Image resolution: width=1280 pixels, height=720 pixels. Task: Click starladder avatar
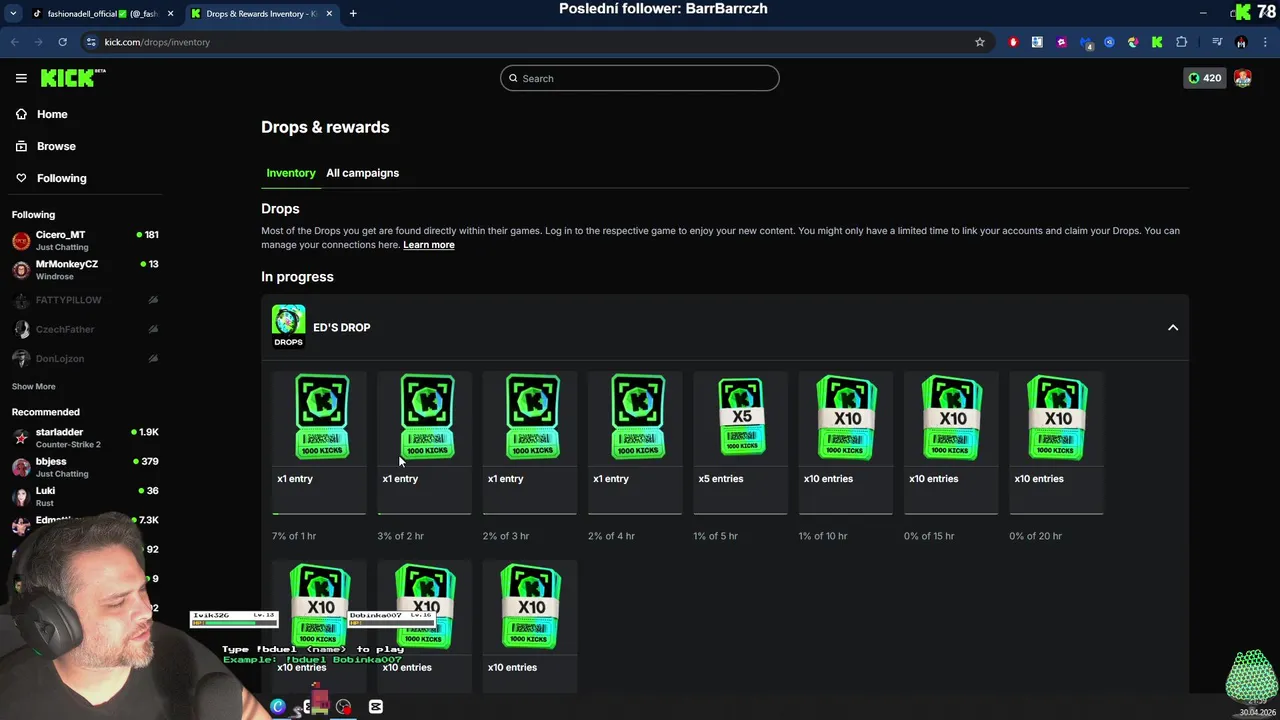click(x=21, y=438)
